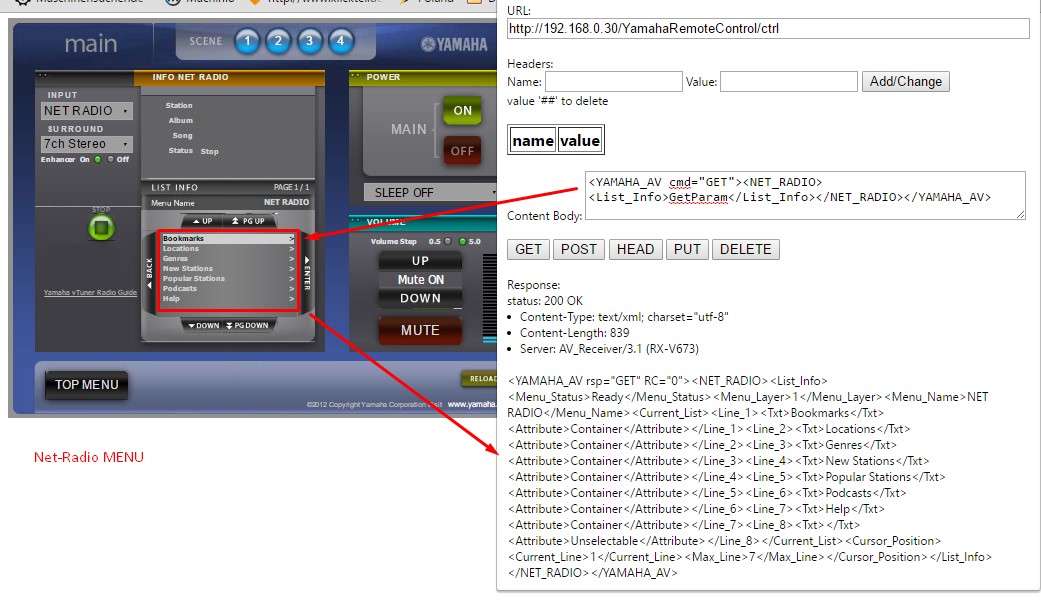
Task: Select Volume Step 0.5 radio
Action: tap(448, 242)
